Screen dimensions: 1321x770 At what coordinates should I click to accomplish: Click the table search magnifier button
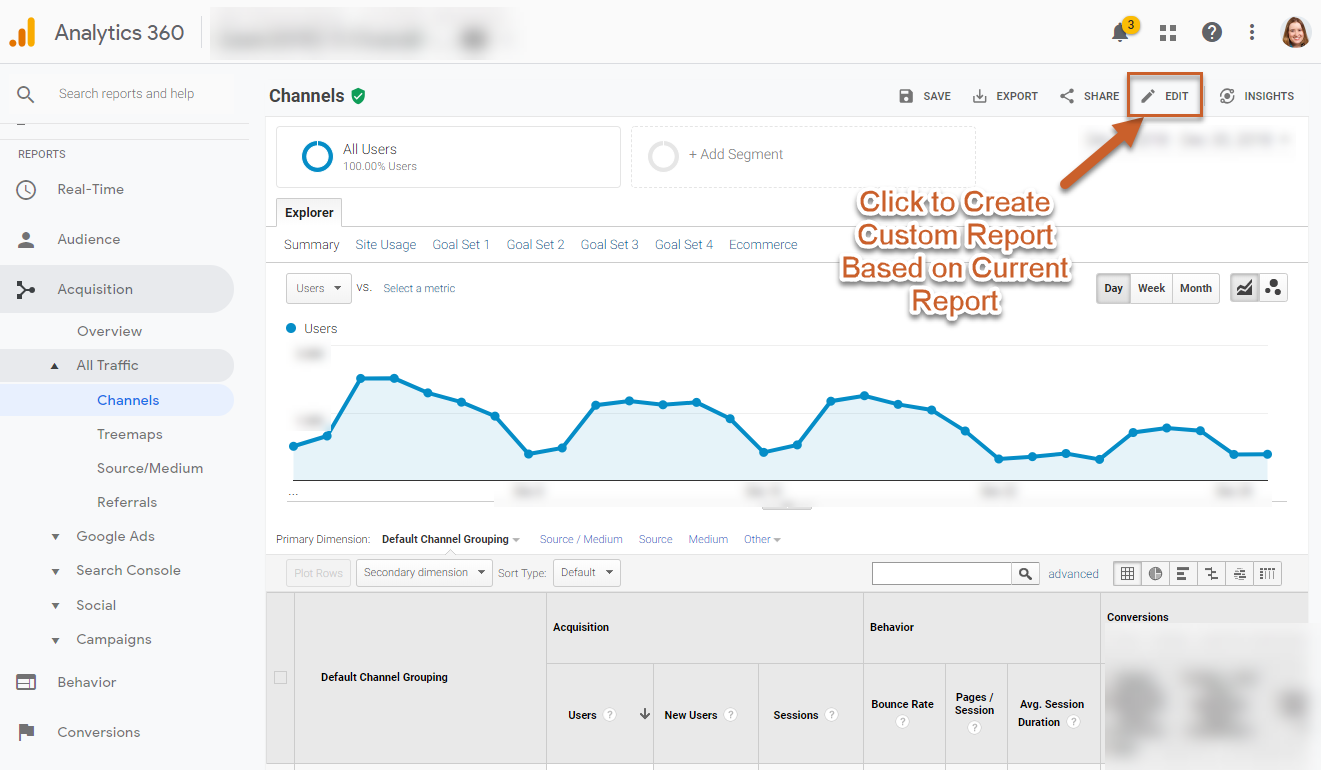click(x=1024, y=573)
